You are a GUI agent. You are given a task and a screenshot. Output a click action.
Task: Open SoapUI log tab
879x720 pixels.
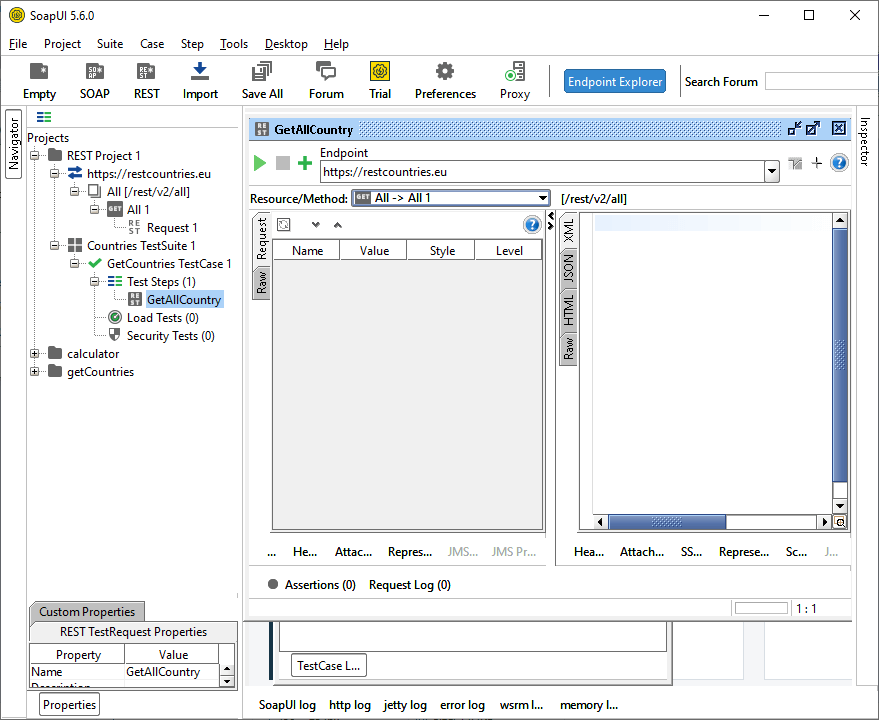[x=287, y=705]
